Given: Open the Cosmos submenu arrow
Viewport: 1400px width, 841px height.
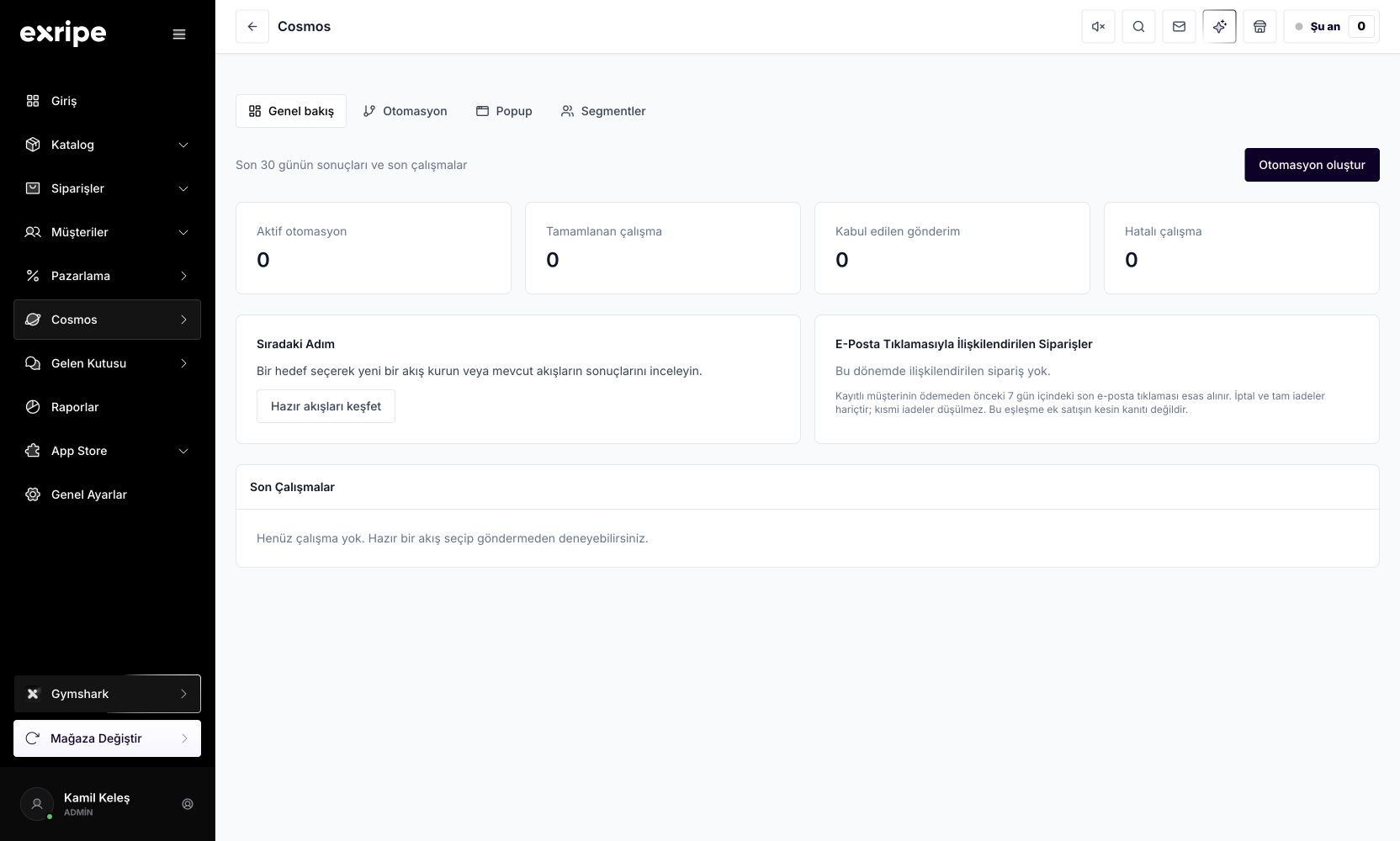Looking at the screenshot, I should [183, 320].
